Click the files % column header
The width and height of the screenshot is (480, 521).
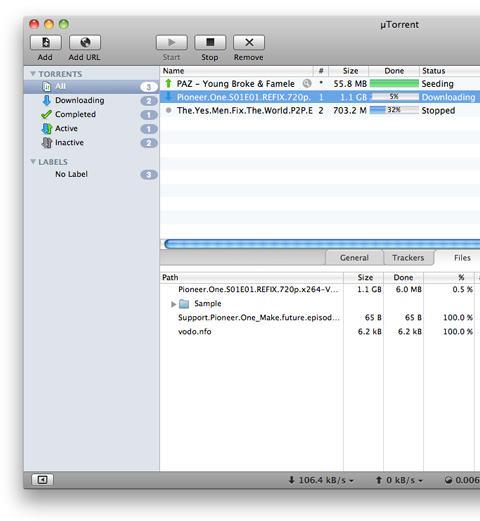(x=449, y=277)
